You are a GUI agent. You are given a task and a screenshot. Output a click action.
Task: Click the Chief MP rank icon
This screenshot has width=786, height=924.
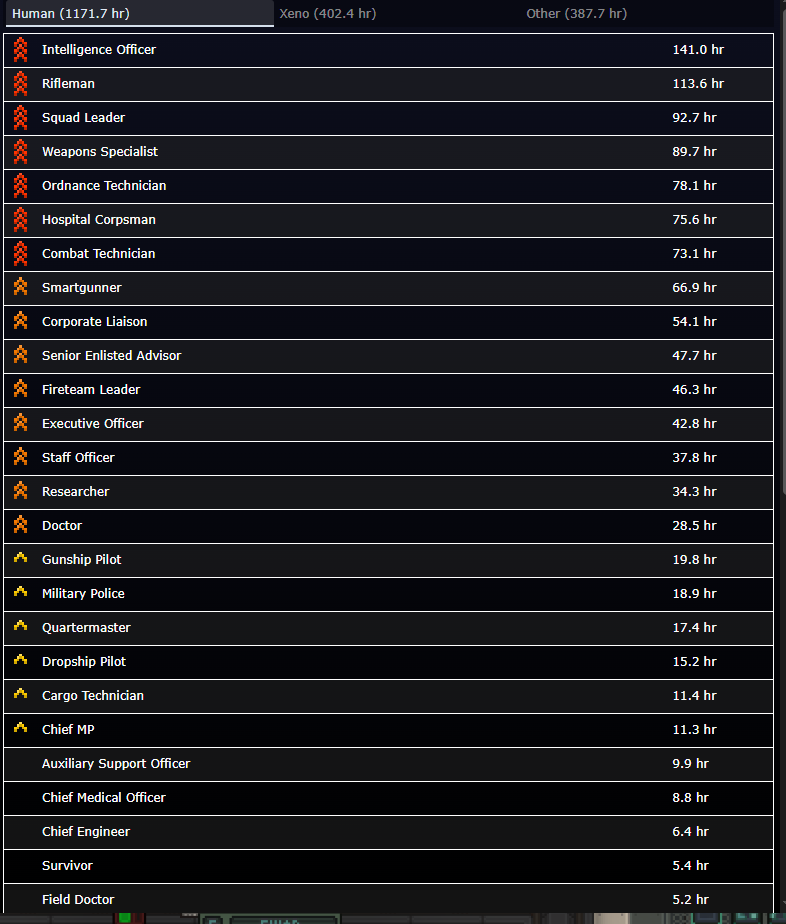(20, 728)
